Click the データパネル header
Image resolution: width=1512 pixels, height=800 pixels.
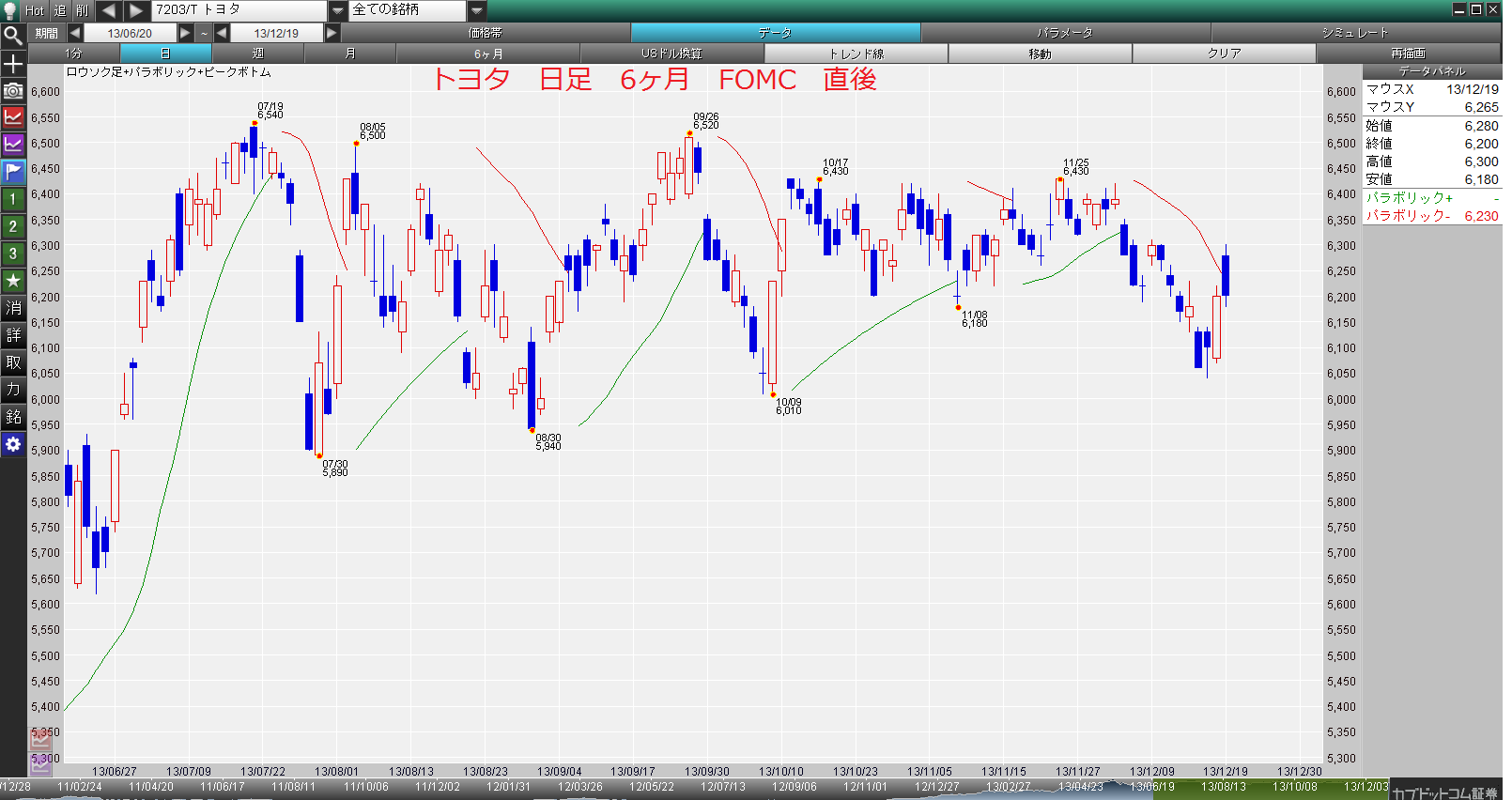tap(1432, 71)
